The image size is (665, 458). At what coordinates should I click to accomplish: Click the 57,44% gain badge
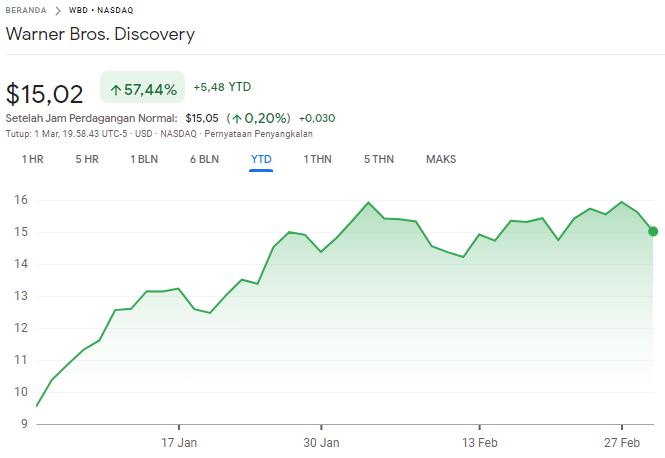coord(142,87)
